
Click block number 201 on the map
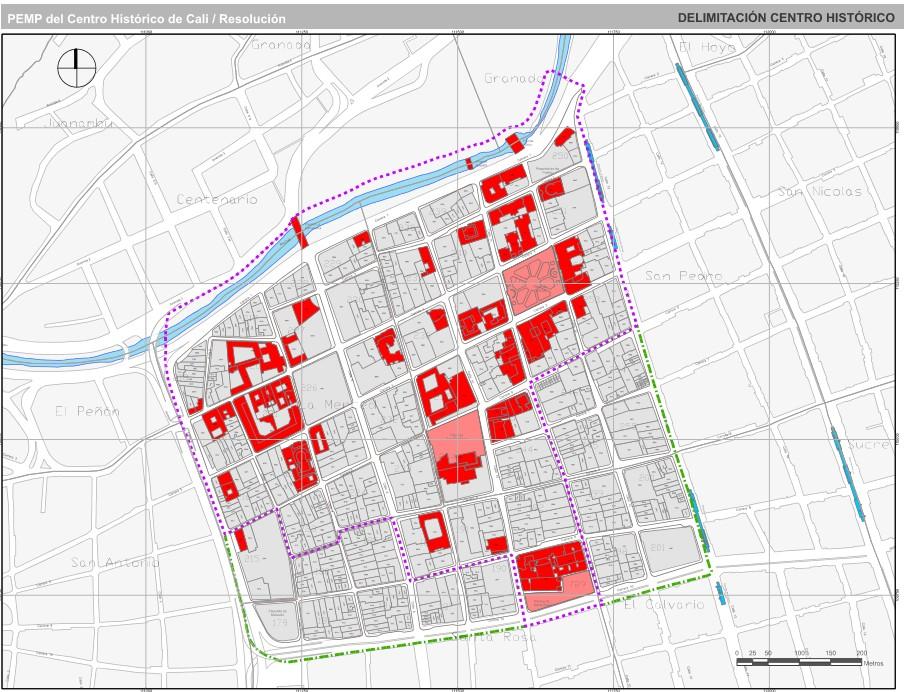(659, 547)
